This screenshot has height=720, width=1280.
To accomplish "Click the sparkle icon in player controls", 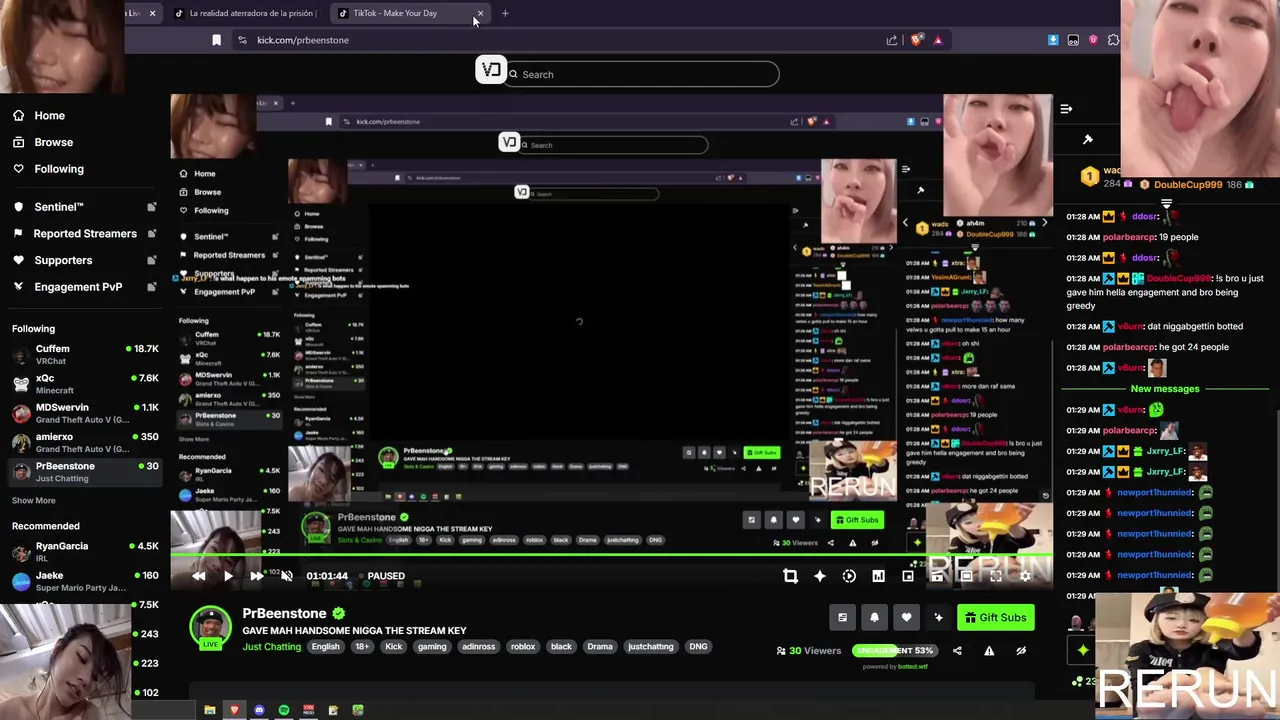I will 820,576.
